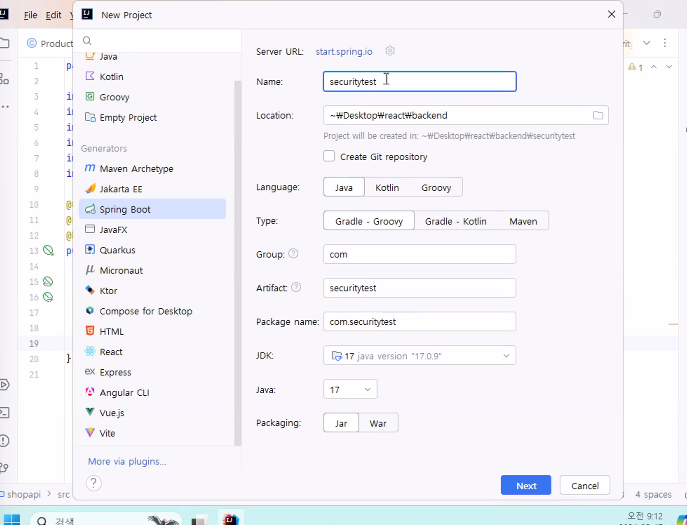Viewport: 687px width, 525px height.
Task: Open File menu in main window
Action: 30,15
